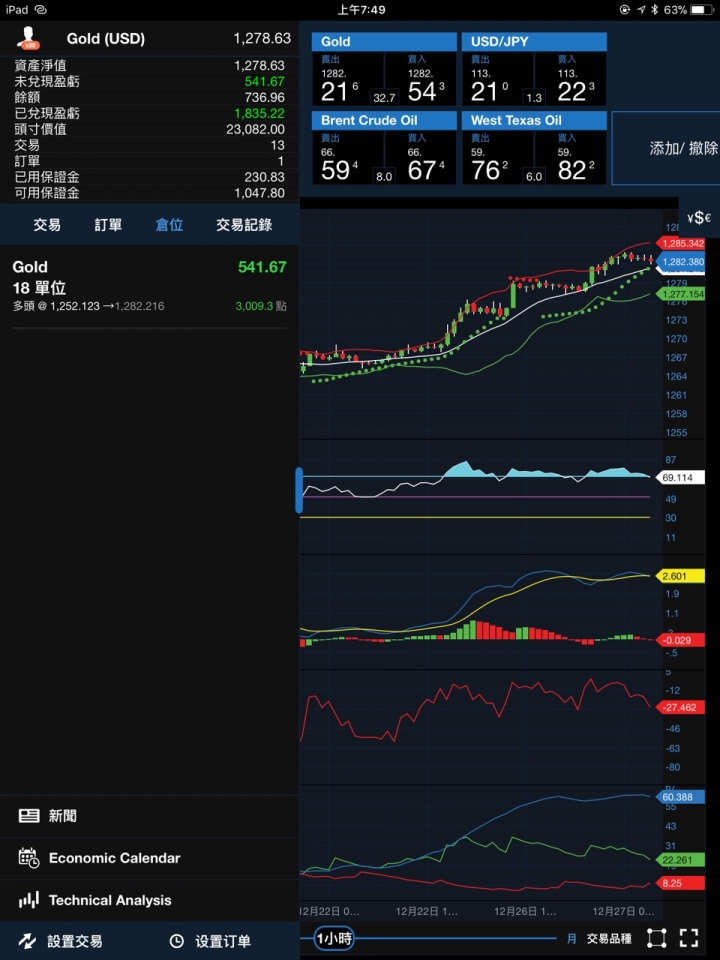Select the 倉位 positions tab

click(x=169, y=225)
